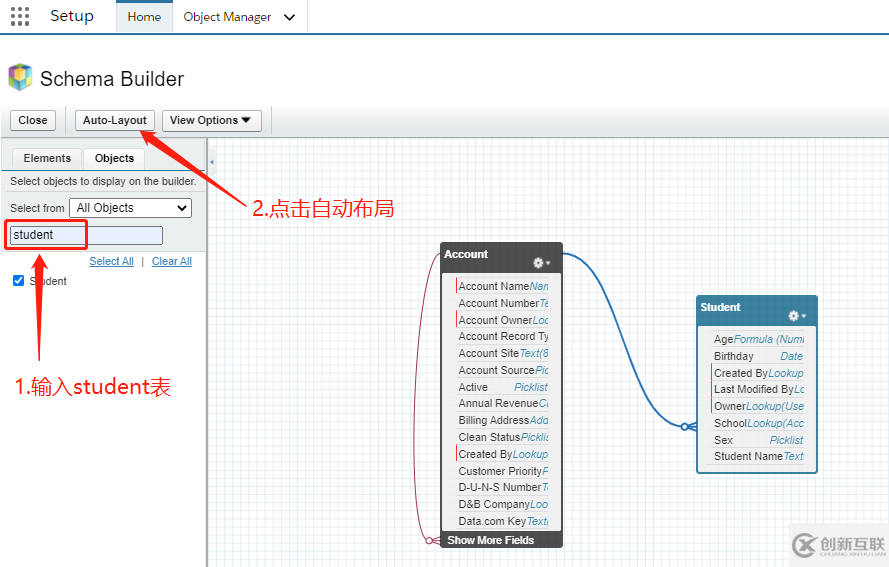Open the App Launcher dots icon
Viewport: 889px width, 567px height.
pos(20,16)
